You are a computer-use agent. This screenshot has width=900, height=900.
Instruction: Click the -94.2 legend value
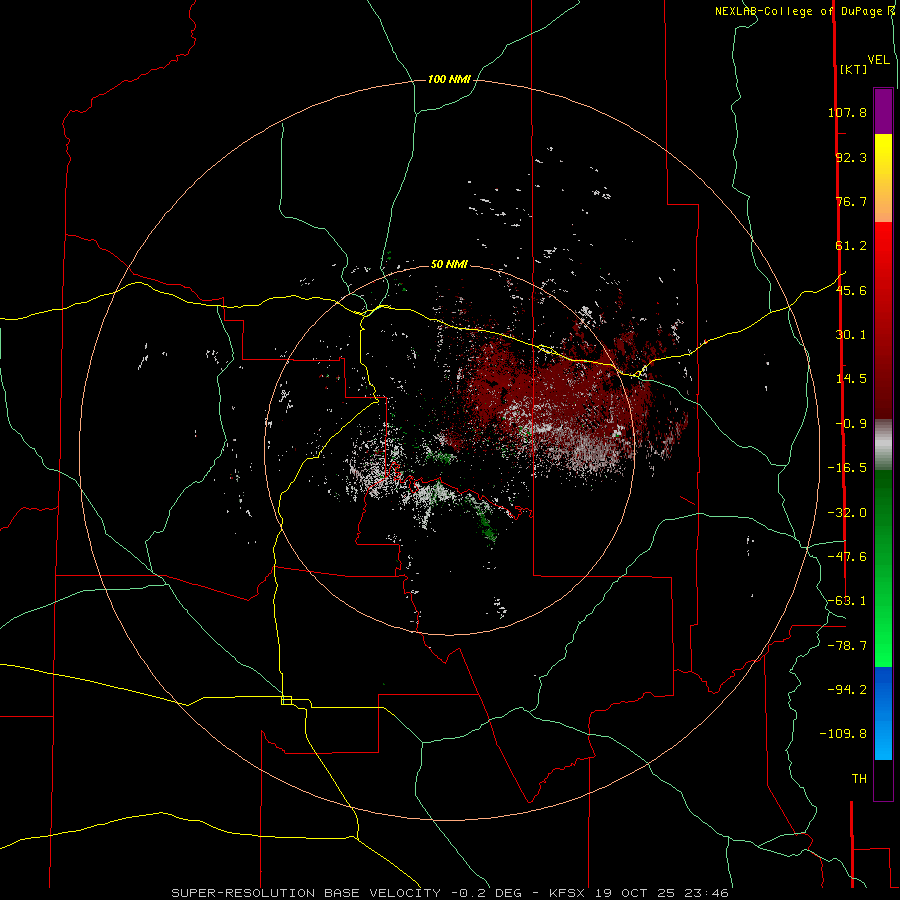coord(847,689)
